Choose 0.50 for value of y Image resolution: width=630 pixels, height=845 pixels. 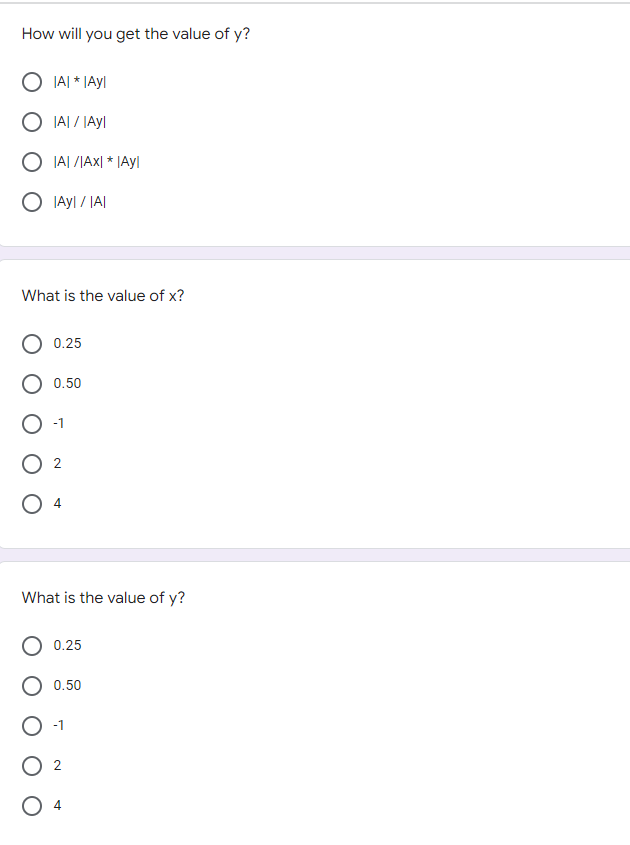[x=32, y=686]
